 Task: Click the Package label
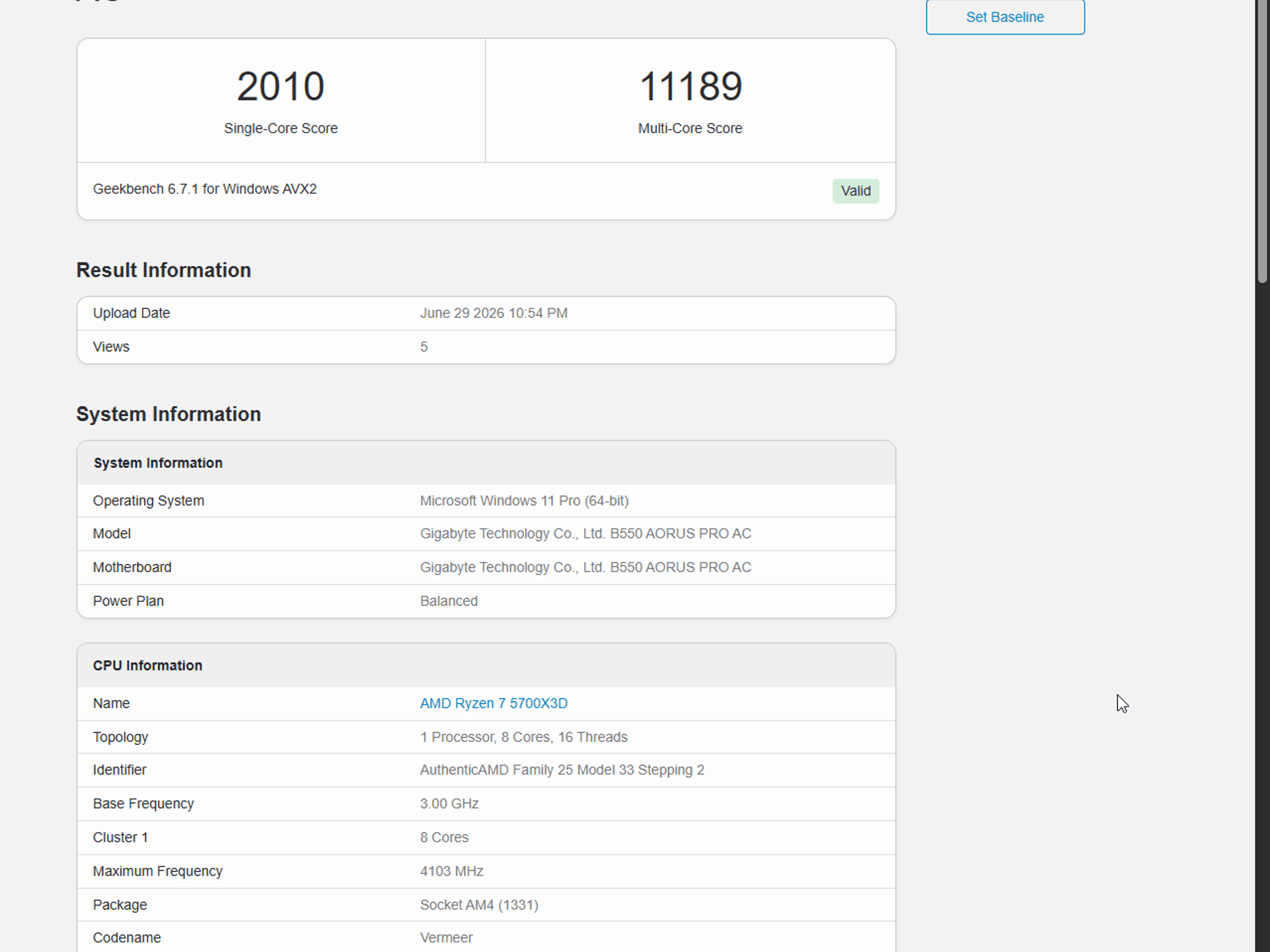click(120, 905)
